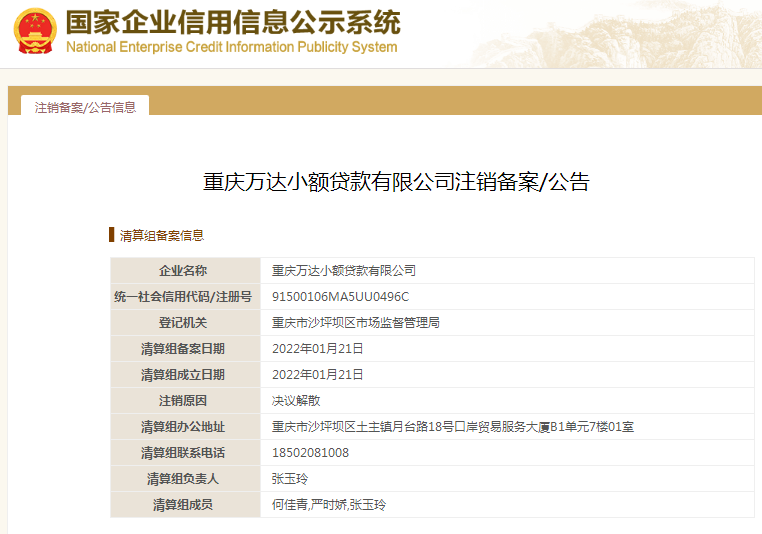Open the 注销备案/公告信息 tab

coord(85,107)
